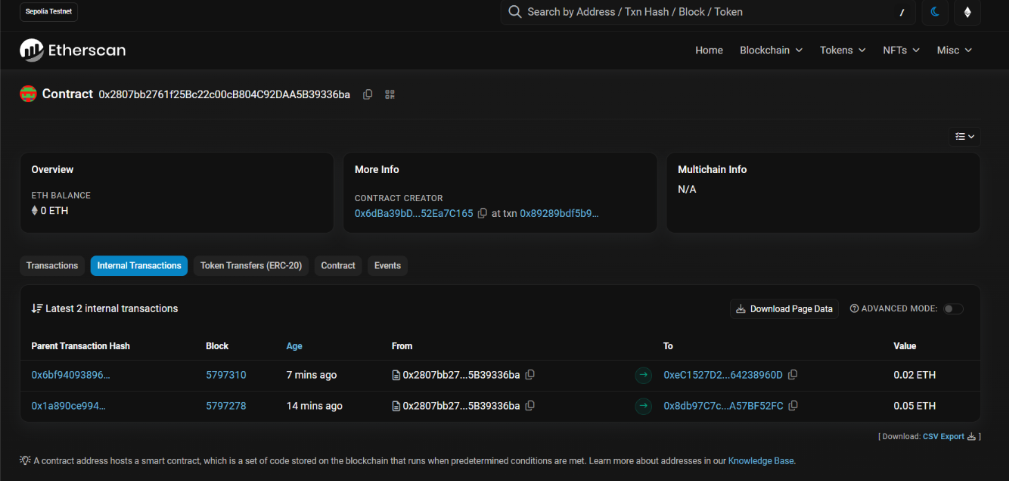Click the search magnifier icon
The width and height of the screenshot is (1009, 481).
coord(514,12)
